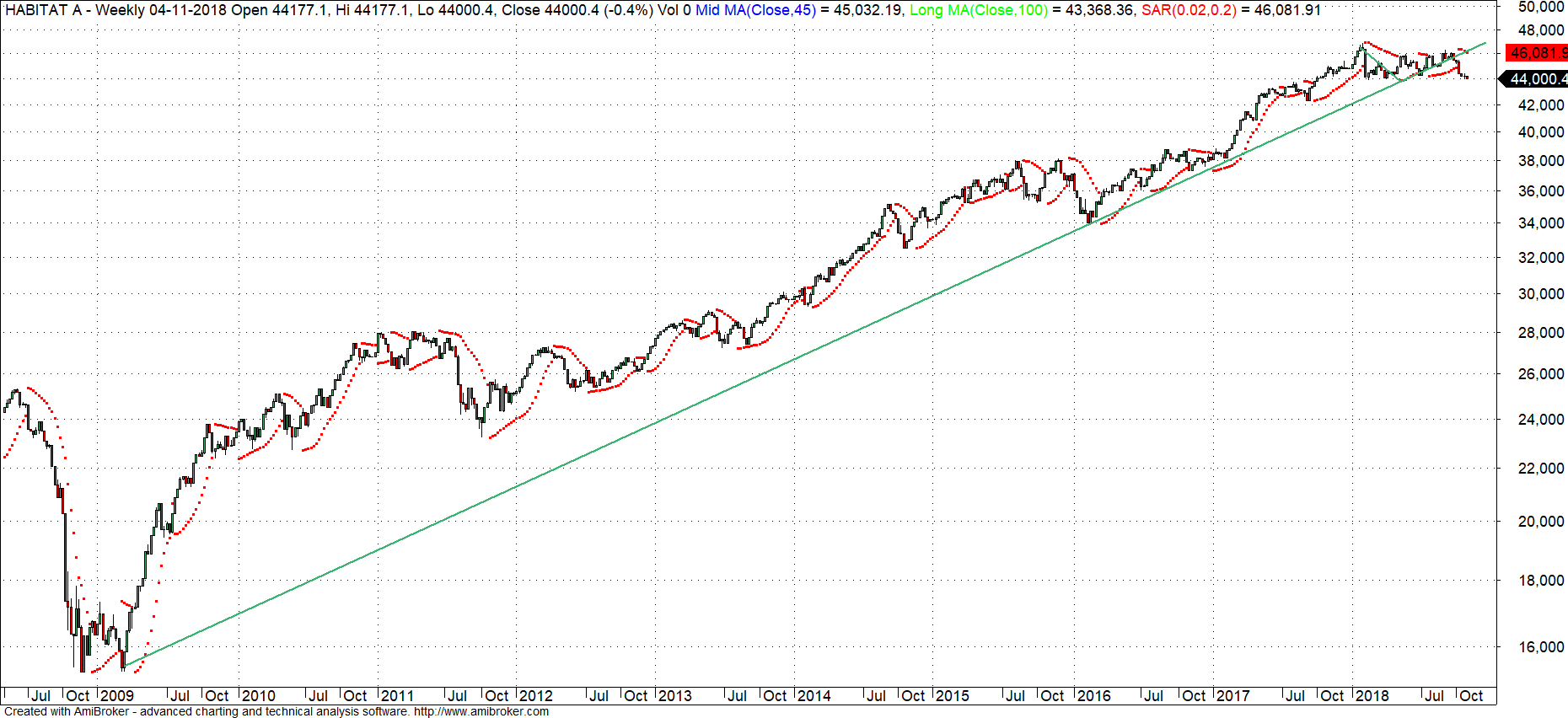Image resolution: width=1568 pixels, height=718 pixels.
Task: Click the red 46,081.9 SAR price tag
Action: coord(1537,53)
